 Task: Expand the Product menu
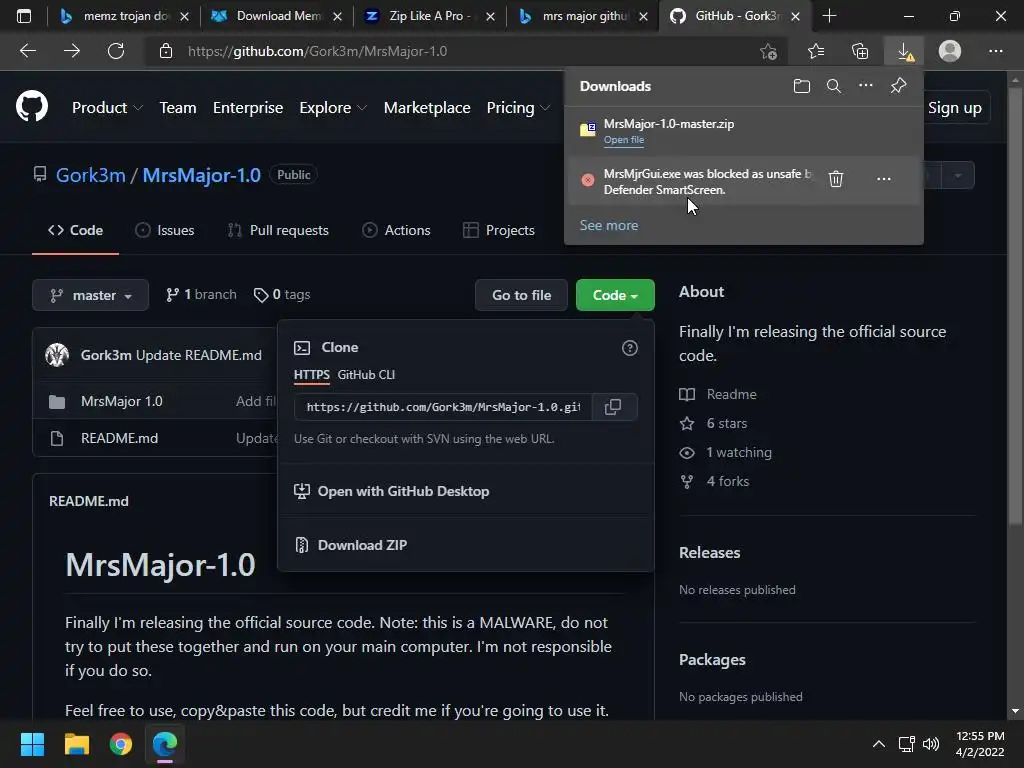pos(106,108)
